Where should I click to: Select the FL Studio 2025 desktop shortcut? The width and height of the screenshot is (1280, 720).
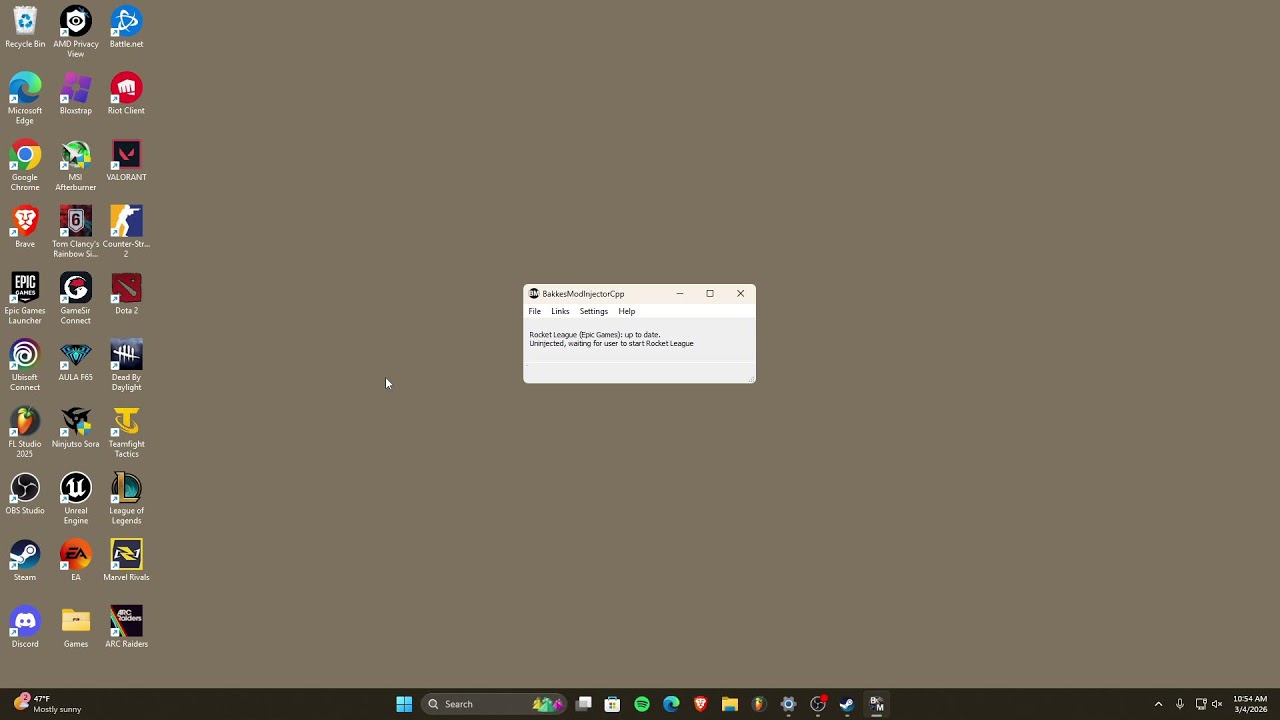(25, 432)
